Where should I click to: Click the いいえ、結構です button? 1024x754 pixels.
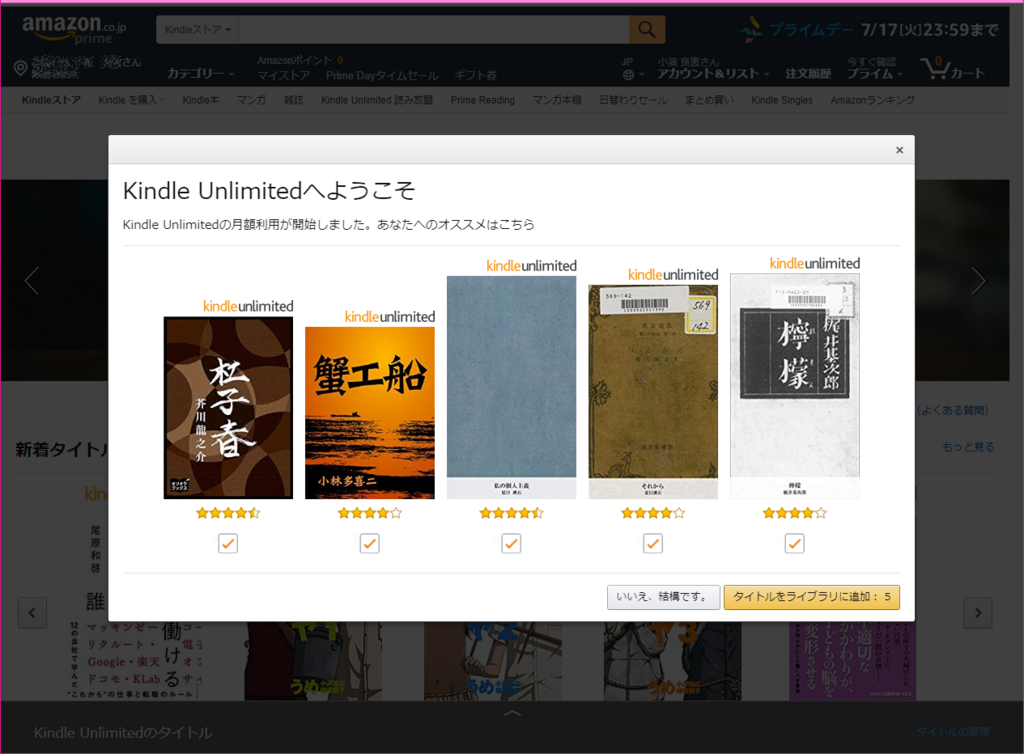(x=664, y=597)
